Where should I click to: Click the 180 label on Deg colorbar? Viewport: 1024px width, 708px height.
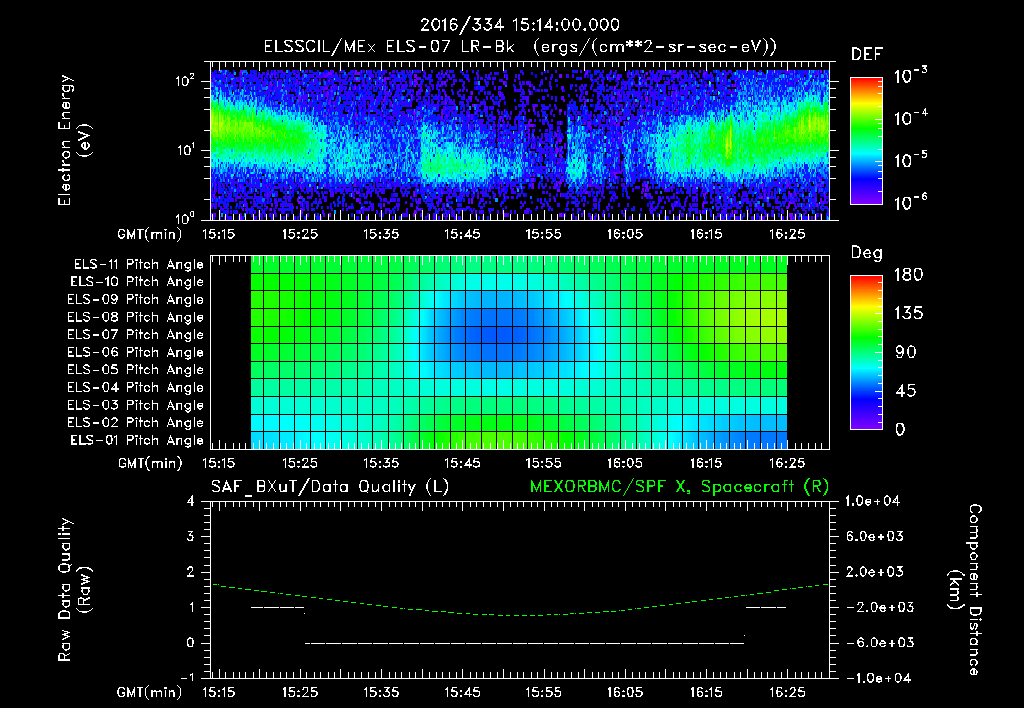pyautogui.click(x=908, y=275)
